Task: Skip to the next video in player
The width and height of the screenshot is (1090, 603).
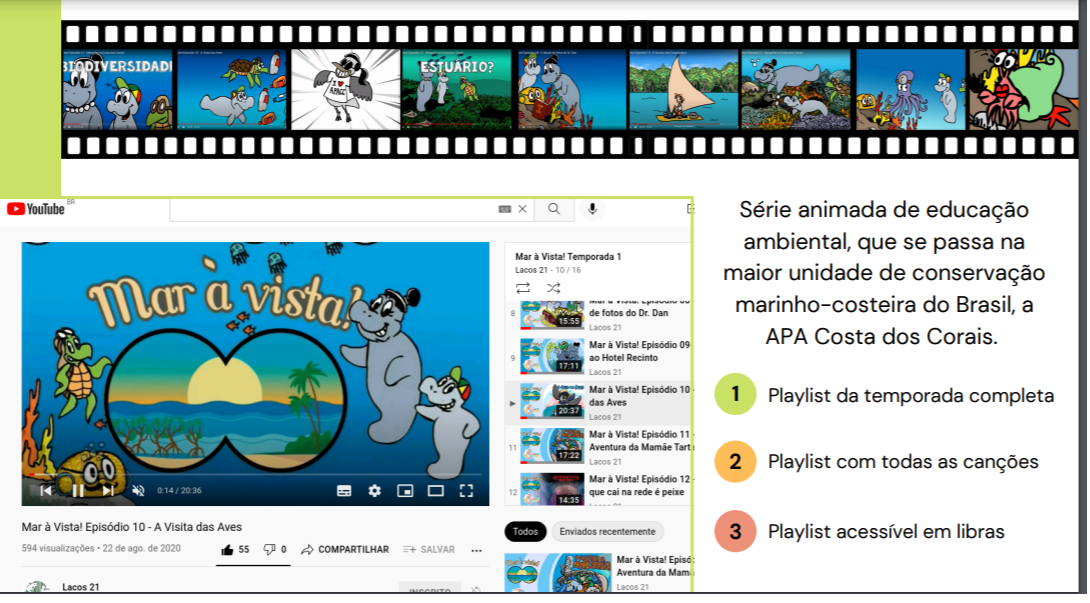Action: tap(108, 490)
